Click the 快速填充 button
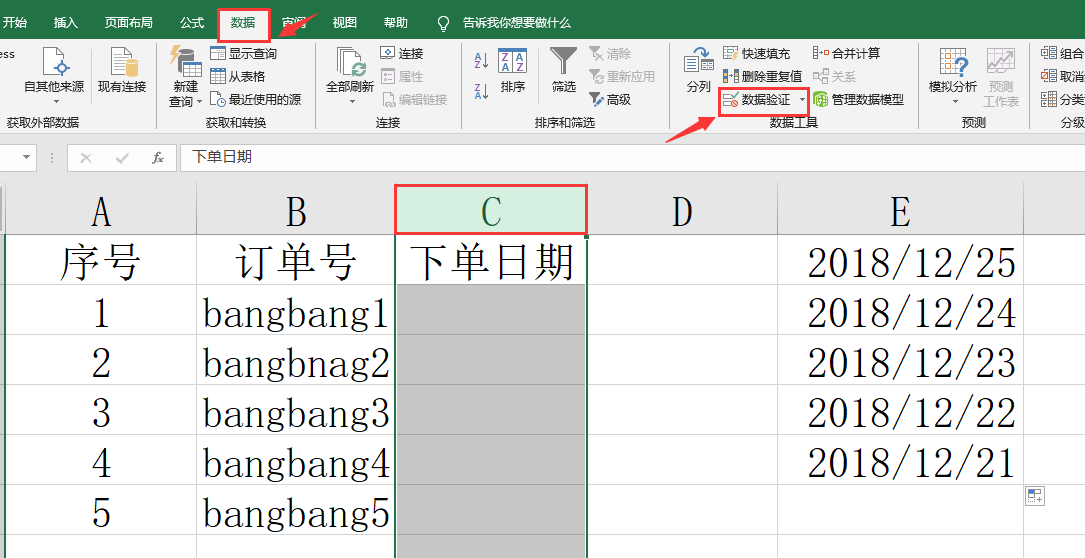Viewport: 1085px width, 558px height. tap(756, 53)
